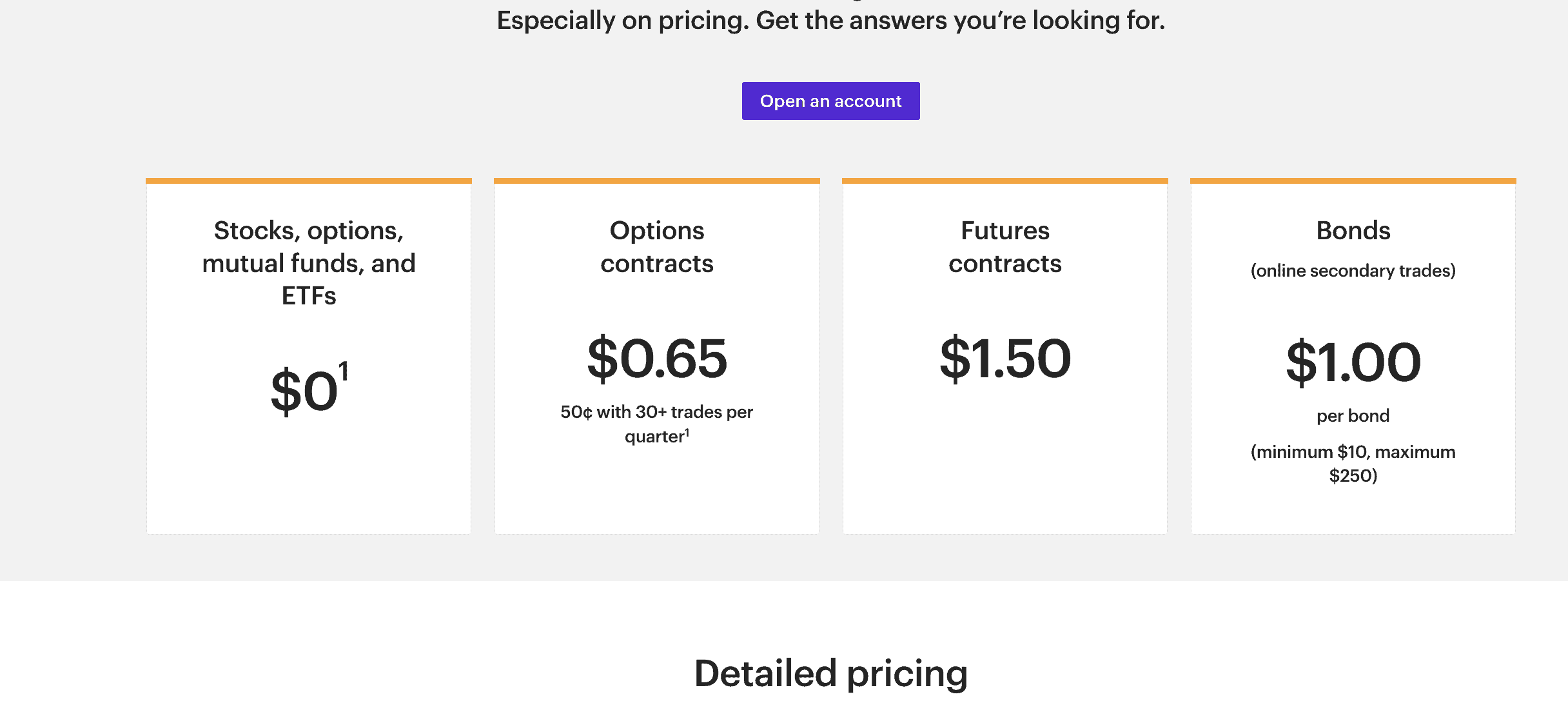Click the '(online secondary trades)' subtitle
This screenshot has height=721, width=1568.
(x=1353, y=271)
